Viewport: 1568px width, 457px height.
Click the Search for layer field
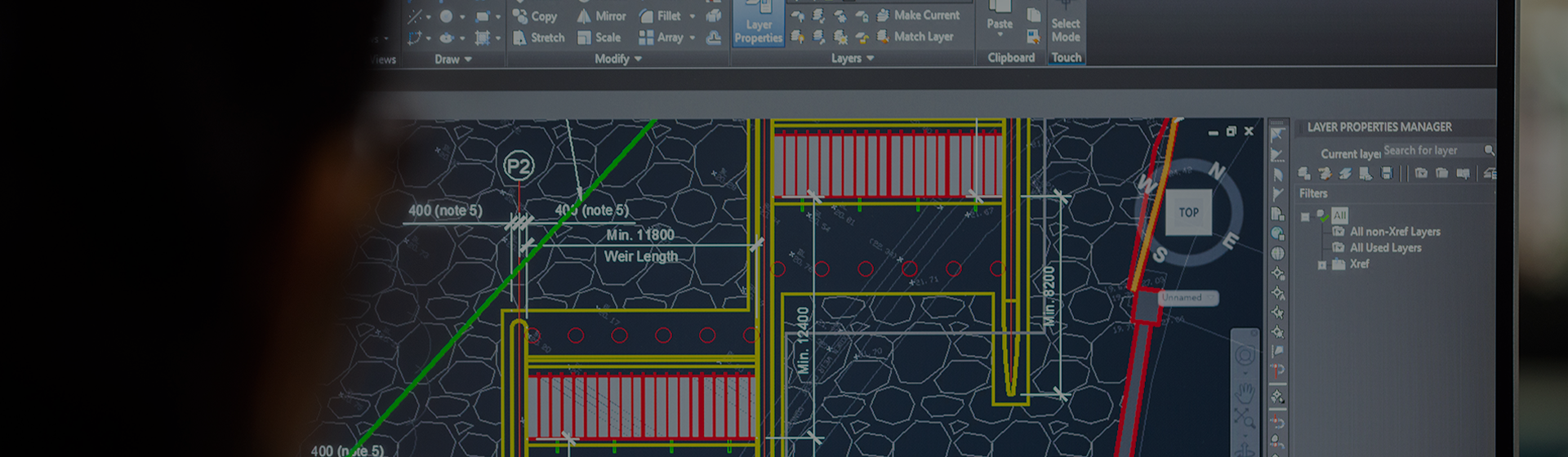coord(1431,151)
